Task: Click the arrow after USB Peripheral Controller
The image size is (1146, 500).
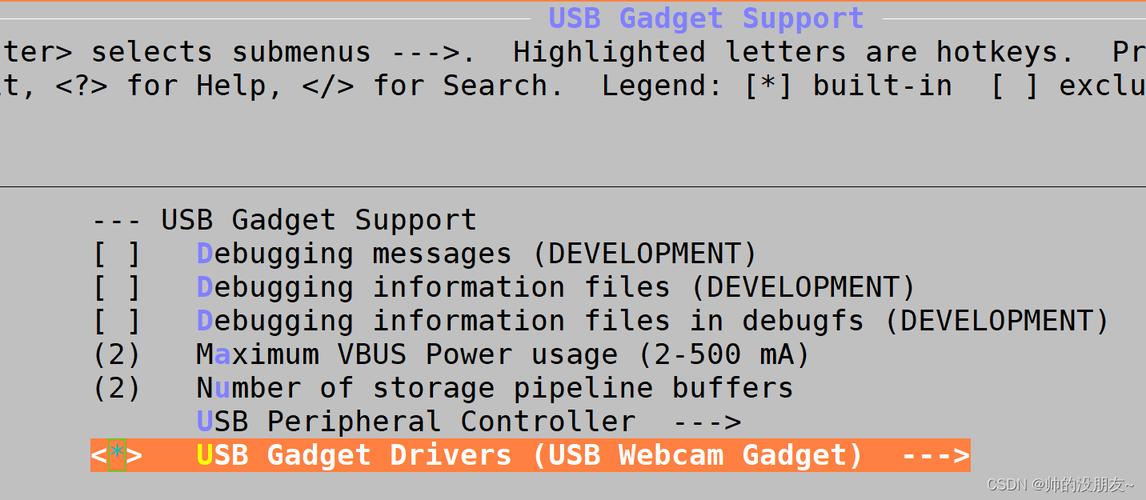Action: pyautogui.click(x=707, y=422)
